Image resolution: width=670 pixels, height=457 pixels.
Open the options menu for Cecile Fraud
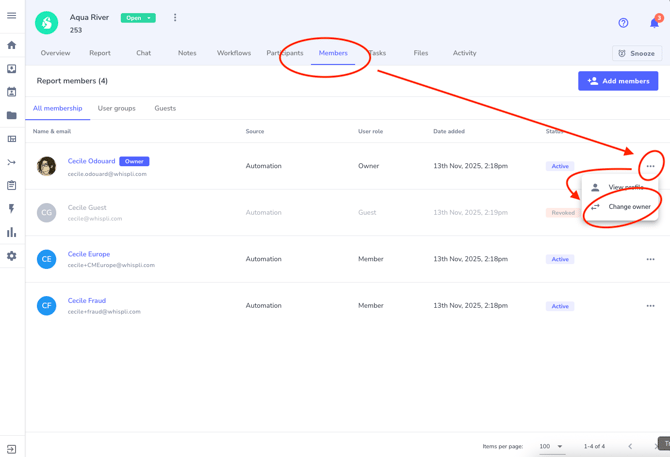650,306
